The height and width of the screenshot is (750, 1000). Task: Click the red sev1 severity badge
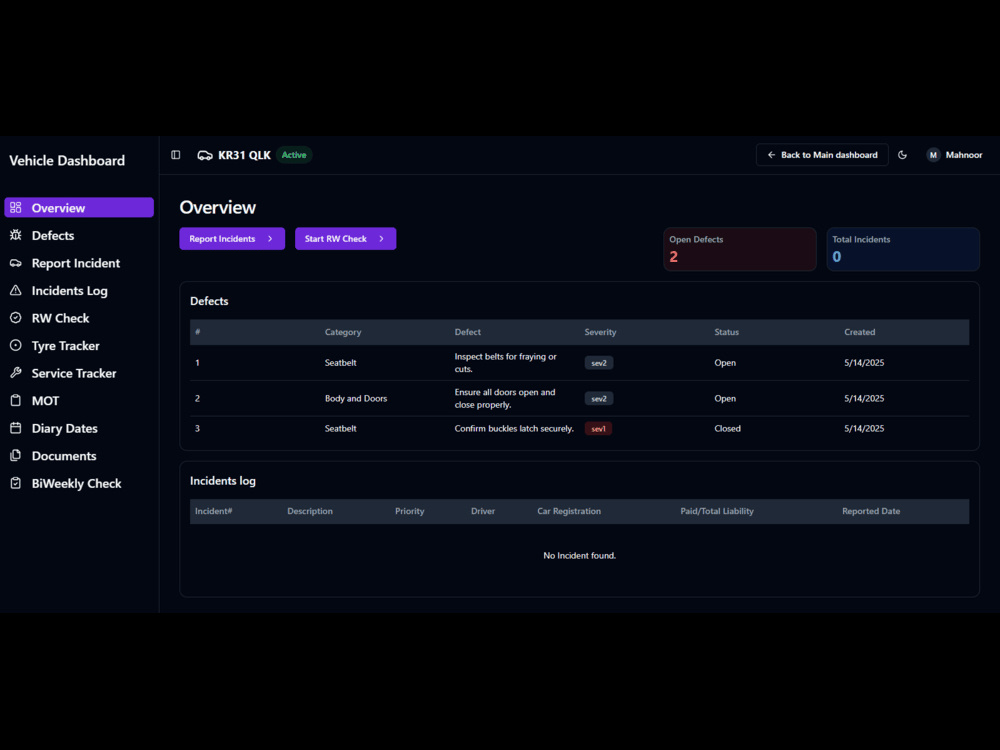tap(598, 429)
